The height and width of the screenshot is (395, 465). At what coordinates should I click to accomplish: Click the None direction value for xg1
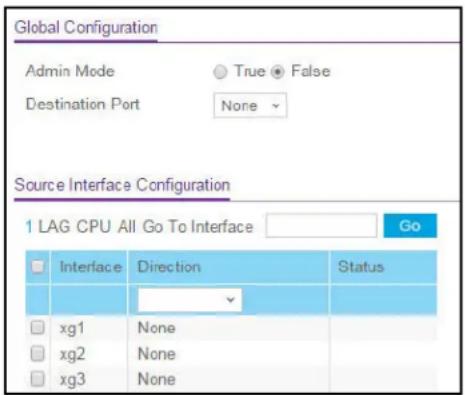(157, 328)
